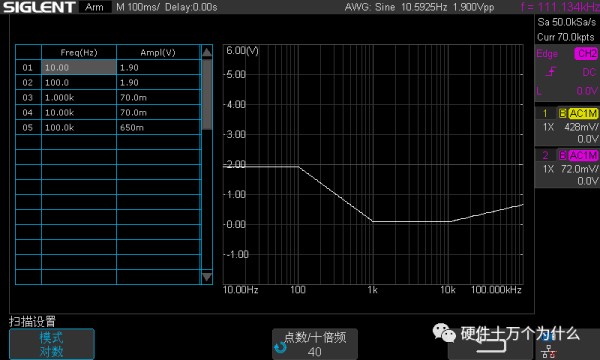Select the Freq(Hz) column header

pyautogui.click(x=79, y=52)
